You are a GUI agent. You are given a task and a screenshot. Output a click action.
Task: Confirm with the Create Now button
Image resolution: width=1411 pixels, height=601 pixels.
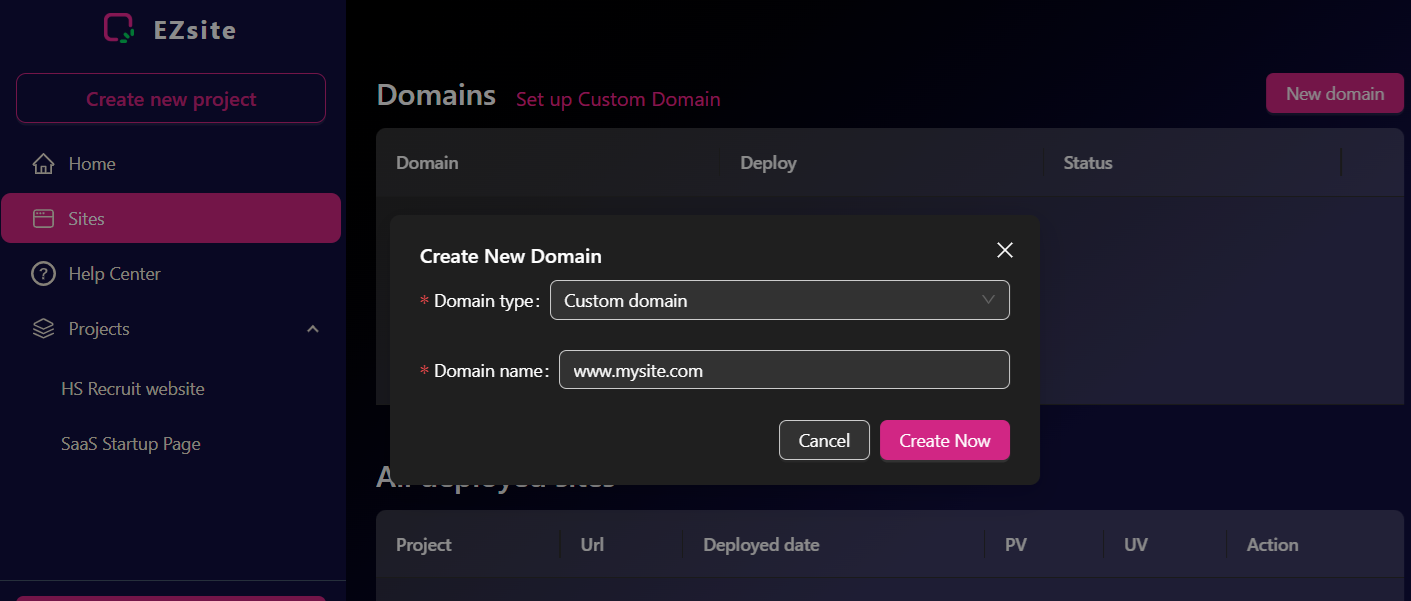(x=944, y=441)
